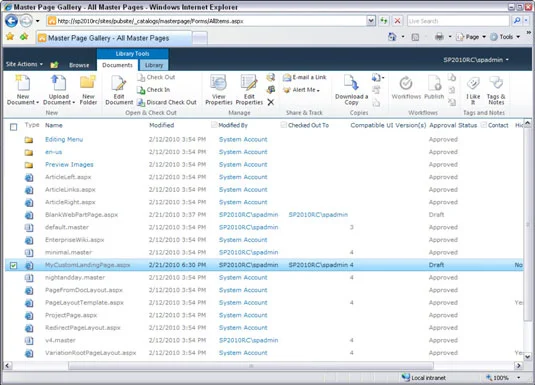Open the address bar history dropdown
This screenshot has height=385, width=535.
click(x=371, y=21)
